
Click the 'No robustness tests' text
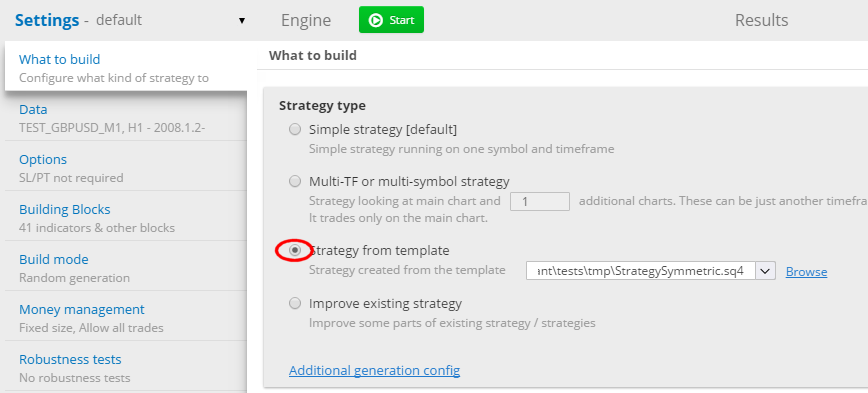(75, 378)
